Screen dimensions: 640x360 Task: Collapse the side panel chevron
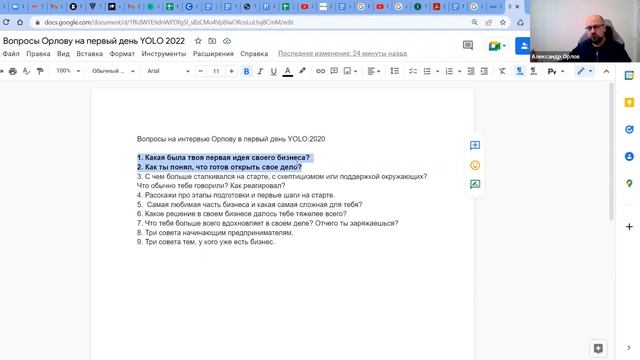coord(629,348)
